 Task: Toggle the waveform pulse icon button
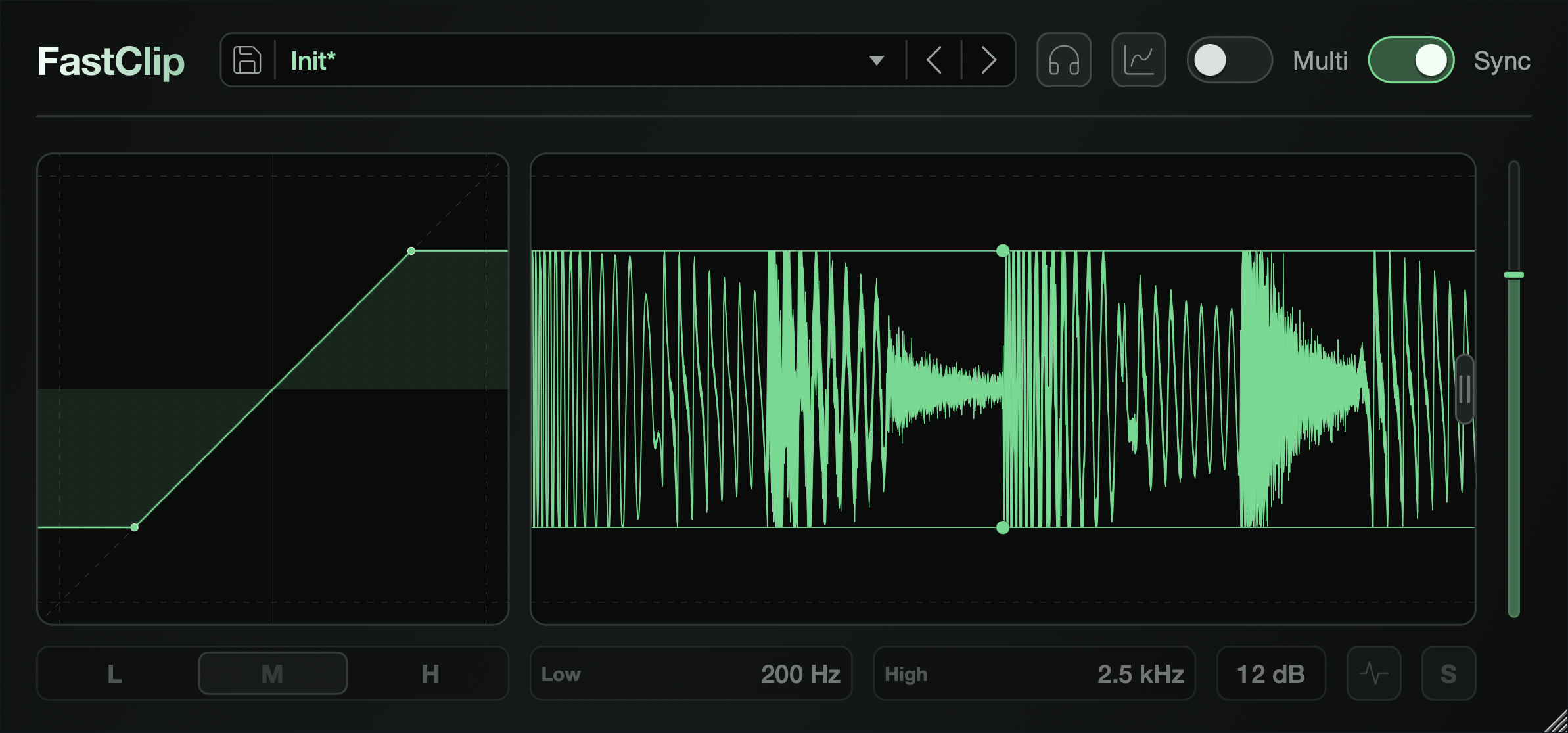click(1374, 674)
